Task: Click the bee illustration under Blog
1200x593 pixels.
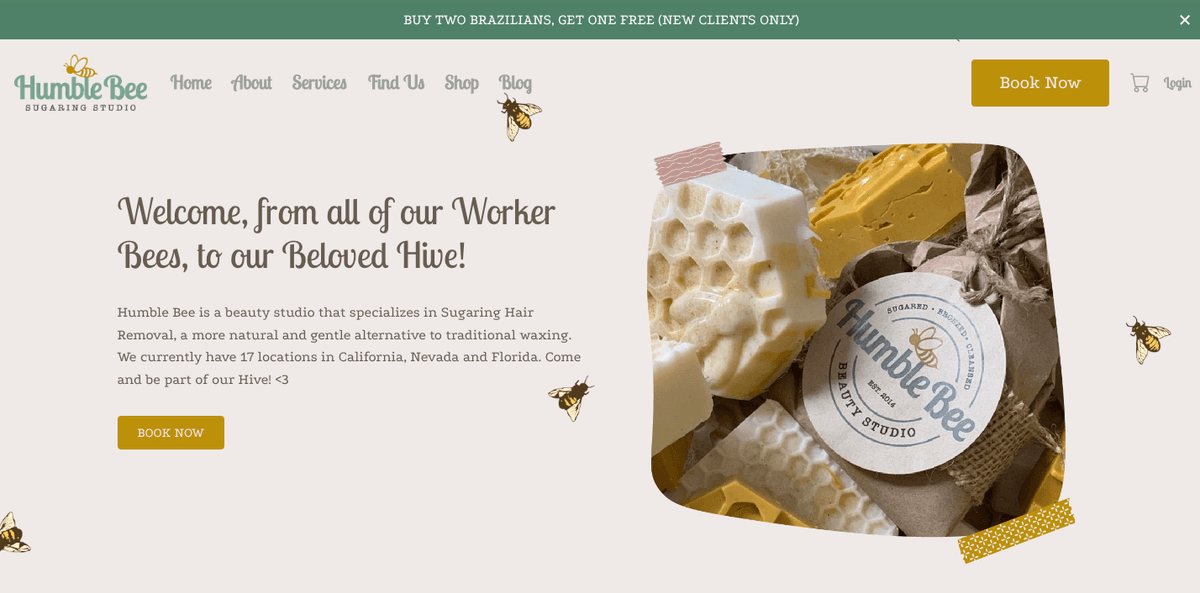Action: 519,117
